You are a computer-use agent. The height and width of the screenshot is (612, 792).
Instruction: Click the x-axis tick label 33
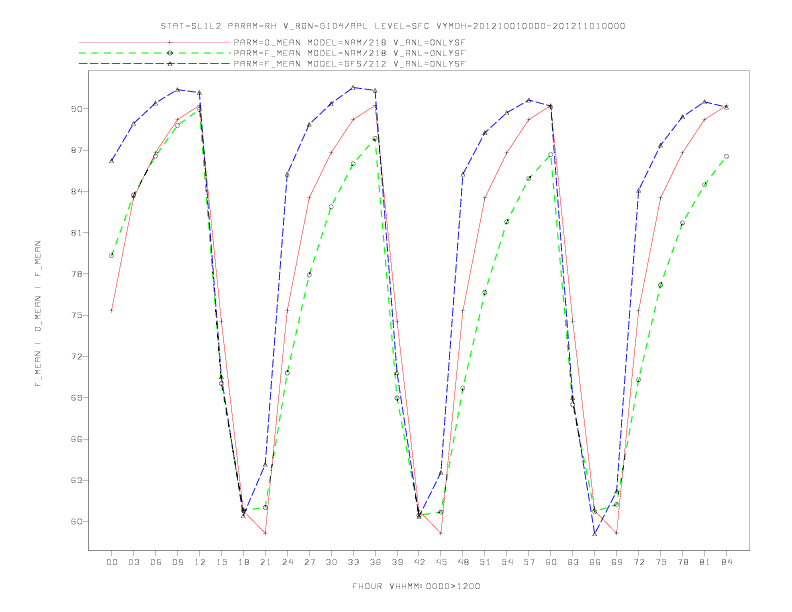coord(353,562)
